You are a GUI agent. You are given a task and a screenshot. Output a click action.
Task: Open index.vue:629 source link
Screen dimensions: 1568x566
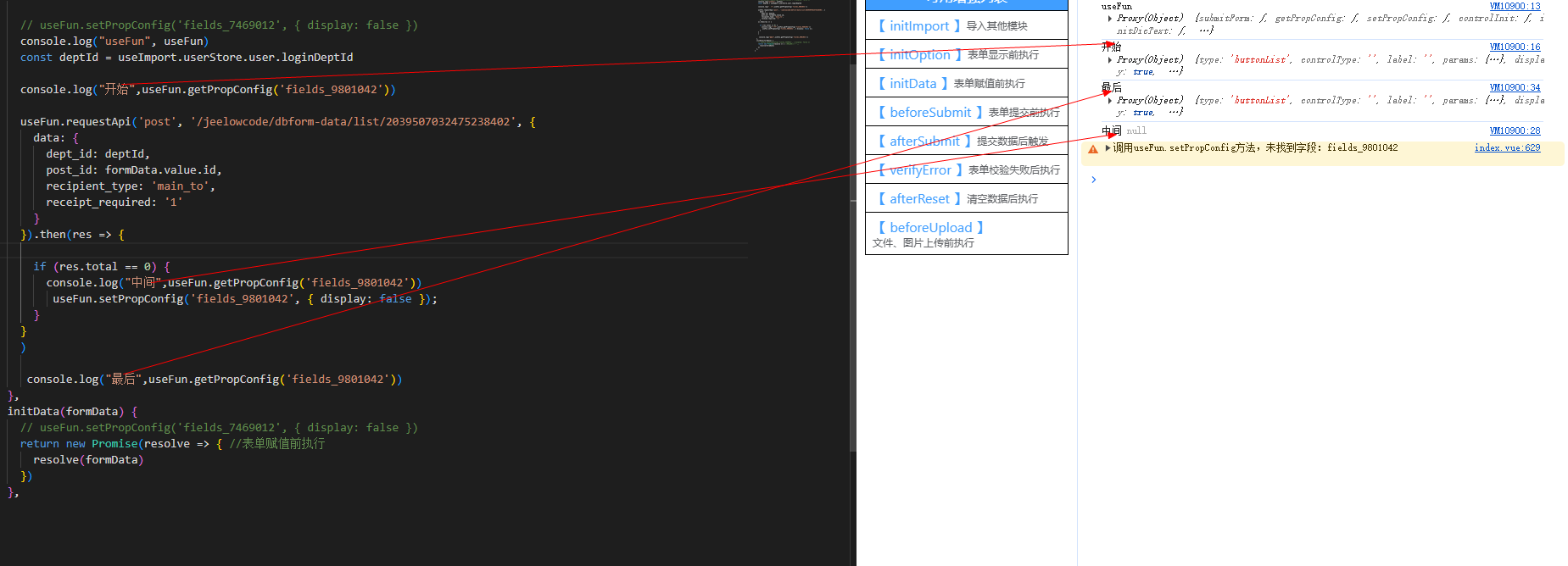point(1507,148)
